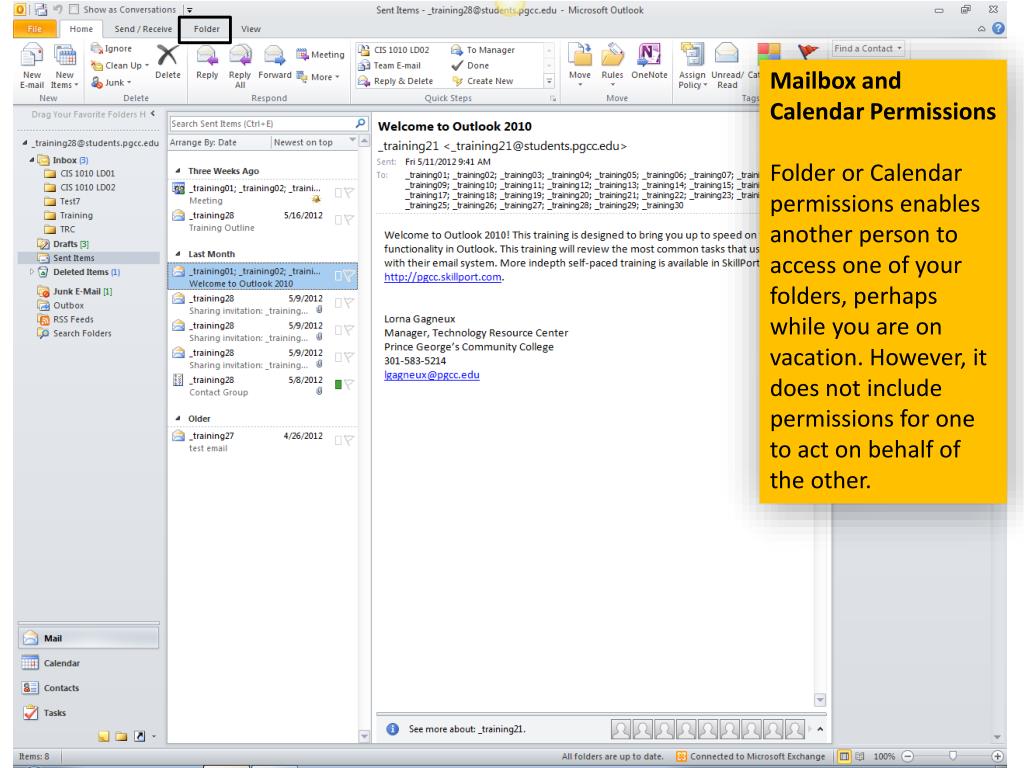Switch to Normal view in status bar
This screenshot has height=768, width=1024.
pos(844,756)
